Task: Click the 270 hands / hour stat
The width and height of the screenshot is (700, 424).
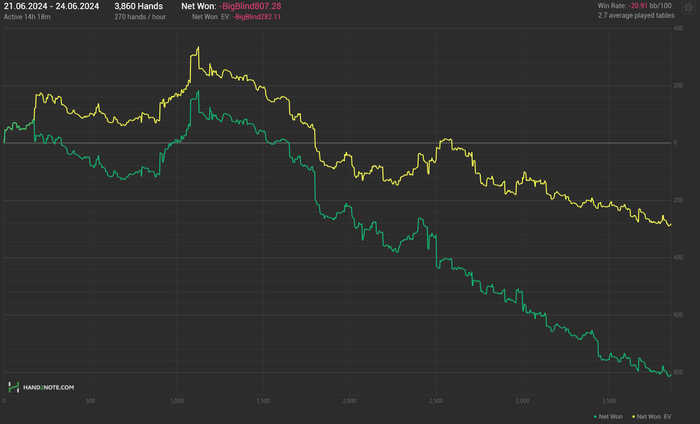Action: coord(140,17)
